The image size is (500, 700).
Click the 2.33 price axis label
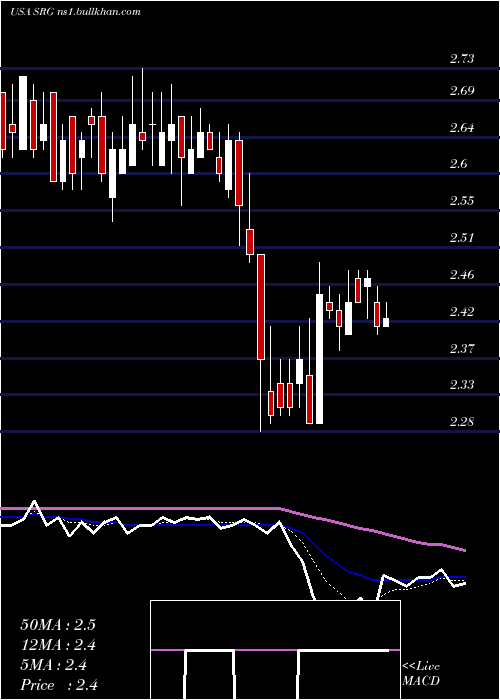[462, 384]
